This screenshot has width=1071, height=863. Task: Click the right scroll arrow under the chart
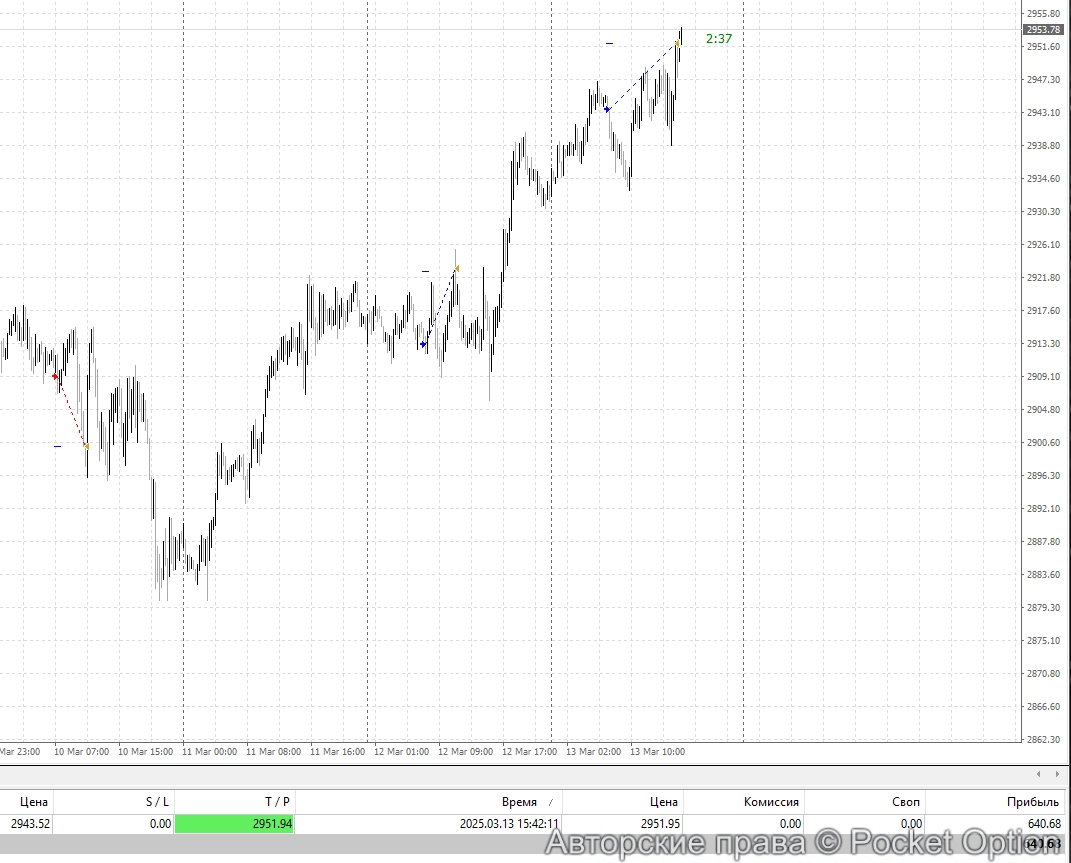coord(1059,774)
